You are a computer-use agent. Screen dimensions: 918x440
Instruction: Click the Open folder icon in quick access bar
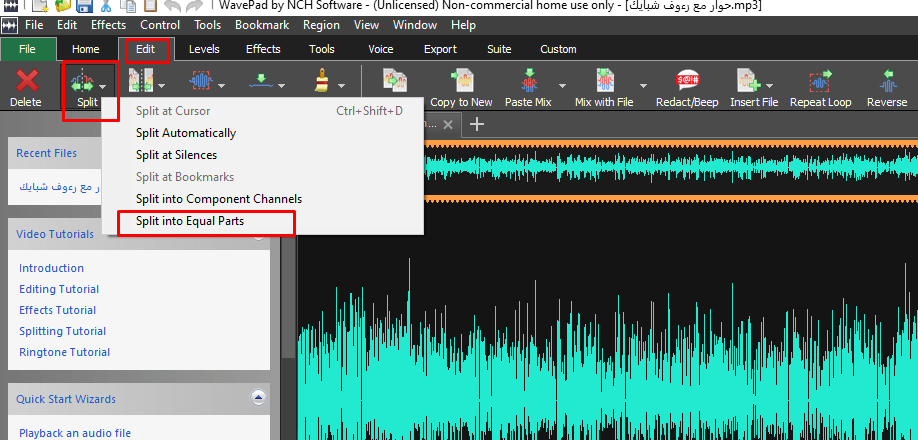pyautogui.click(x=63, y=7)
